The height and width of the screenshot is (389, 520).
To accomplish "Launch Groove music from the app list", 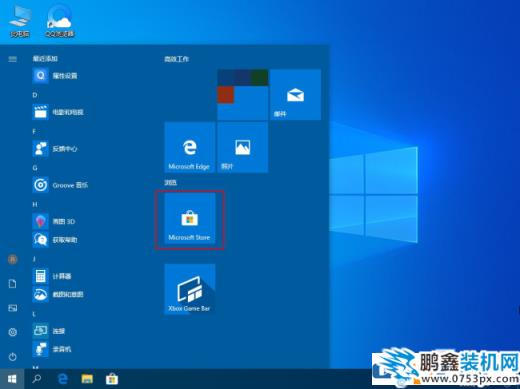I will pyautogui.click(x=60, y=185).
